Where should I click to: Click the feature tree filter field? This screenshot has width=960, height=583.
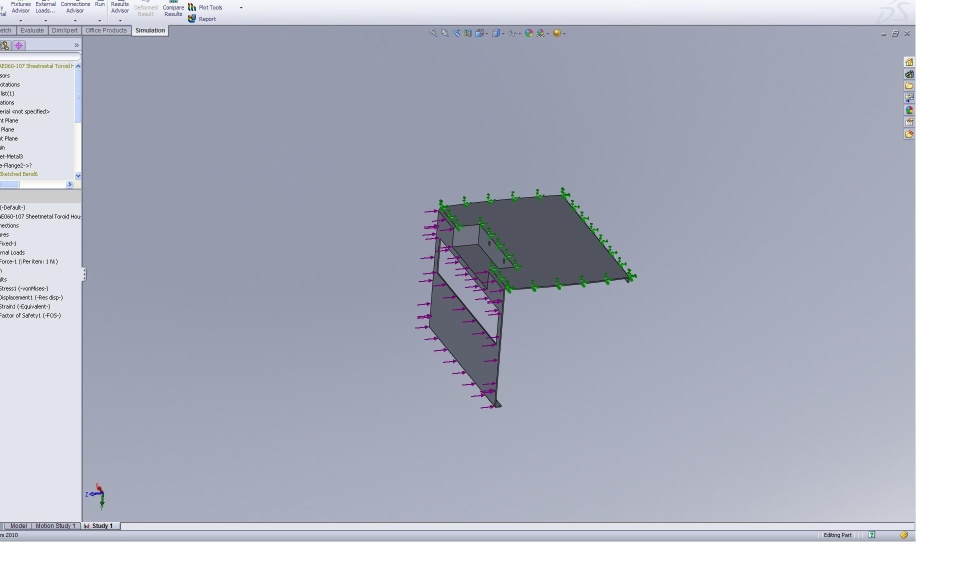[40, 56]
